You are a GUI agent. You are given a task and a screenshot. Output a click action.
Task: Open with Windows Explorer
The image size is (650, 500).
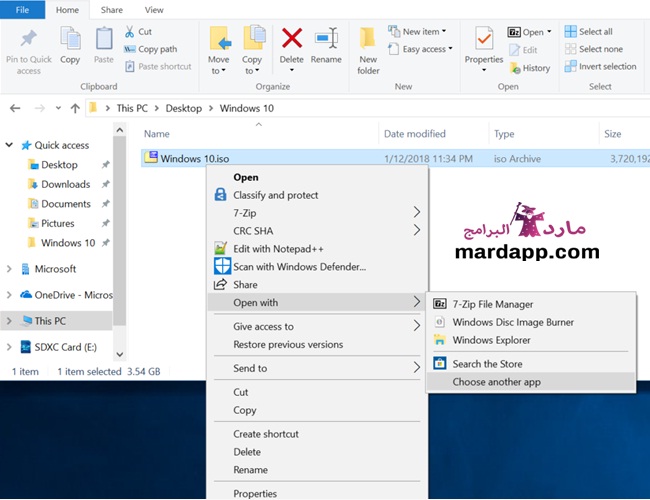tap(491, 340)
